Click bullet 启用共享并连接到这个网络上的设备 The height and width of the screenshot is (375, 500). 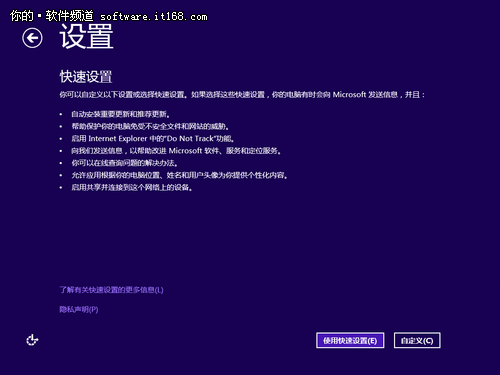click(x=132, y=187)
